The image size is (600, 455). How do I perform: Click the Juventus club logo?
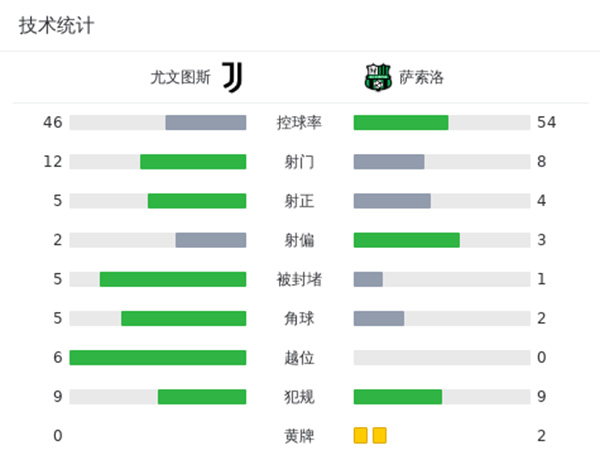232,76
